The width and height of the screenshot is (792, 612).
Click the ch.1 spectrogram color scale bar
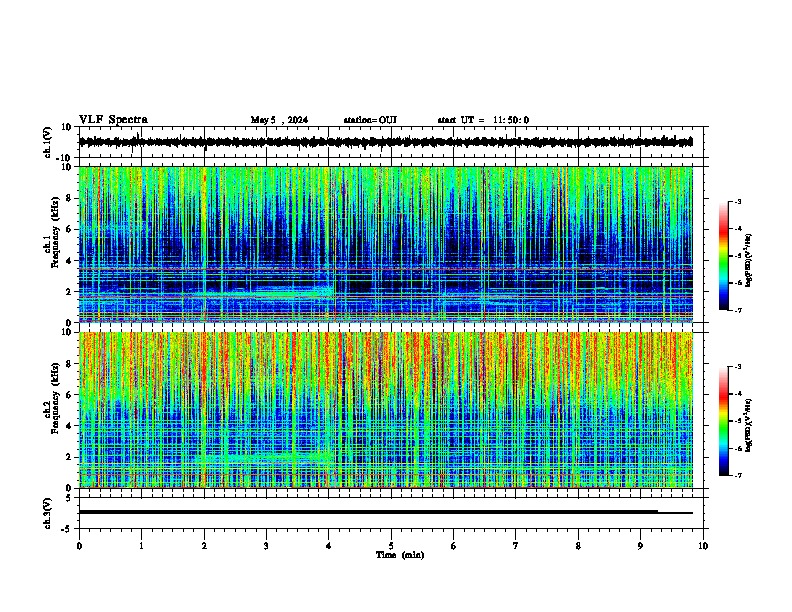click(723, 256)
